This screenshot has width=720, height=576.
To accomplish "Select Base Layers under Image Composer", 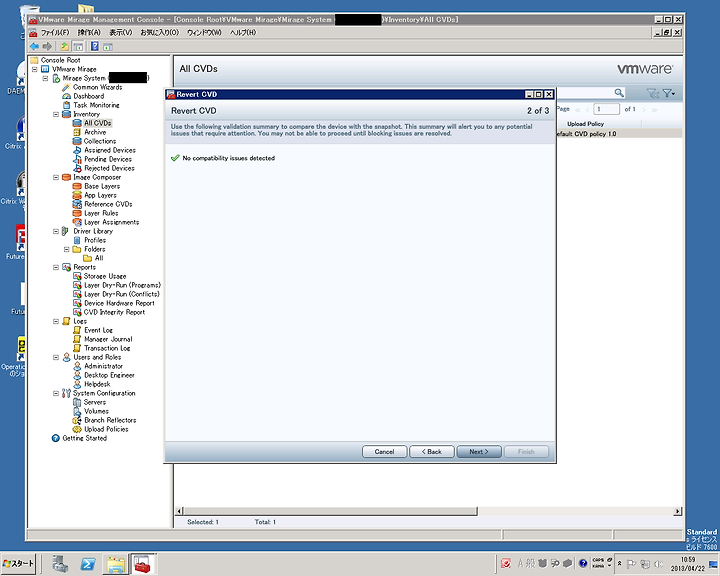I will 102,186.
